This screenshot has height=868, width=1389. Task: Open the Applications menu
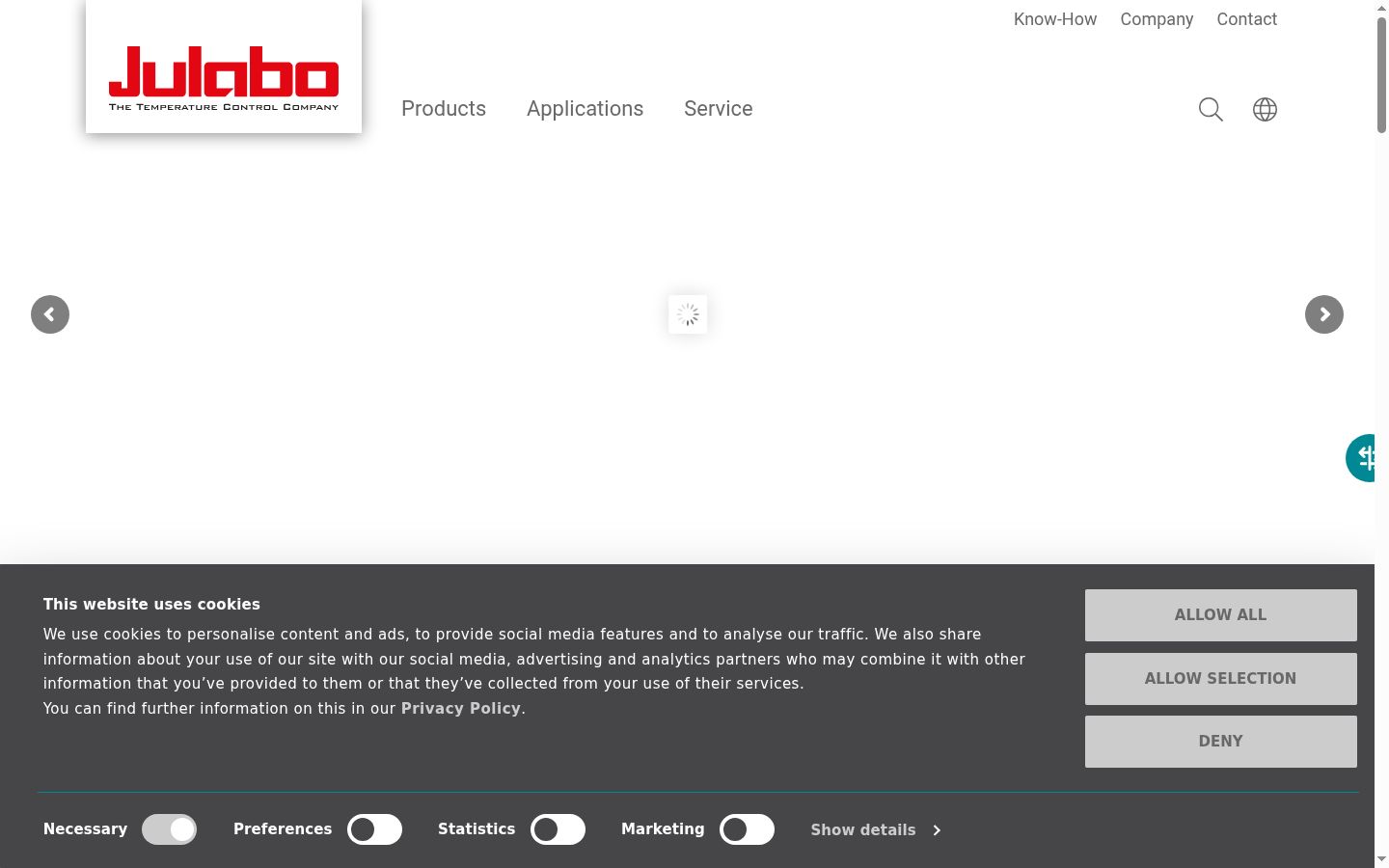point(585,109)
